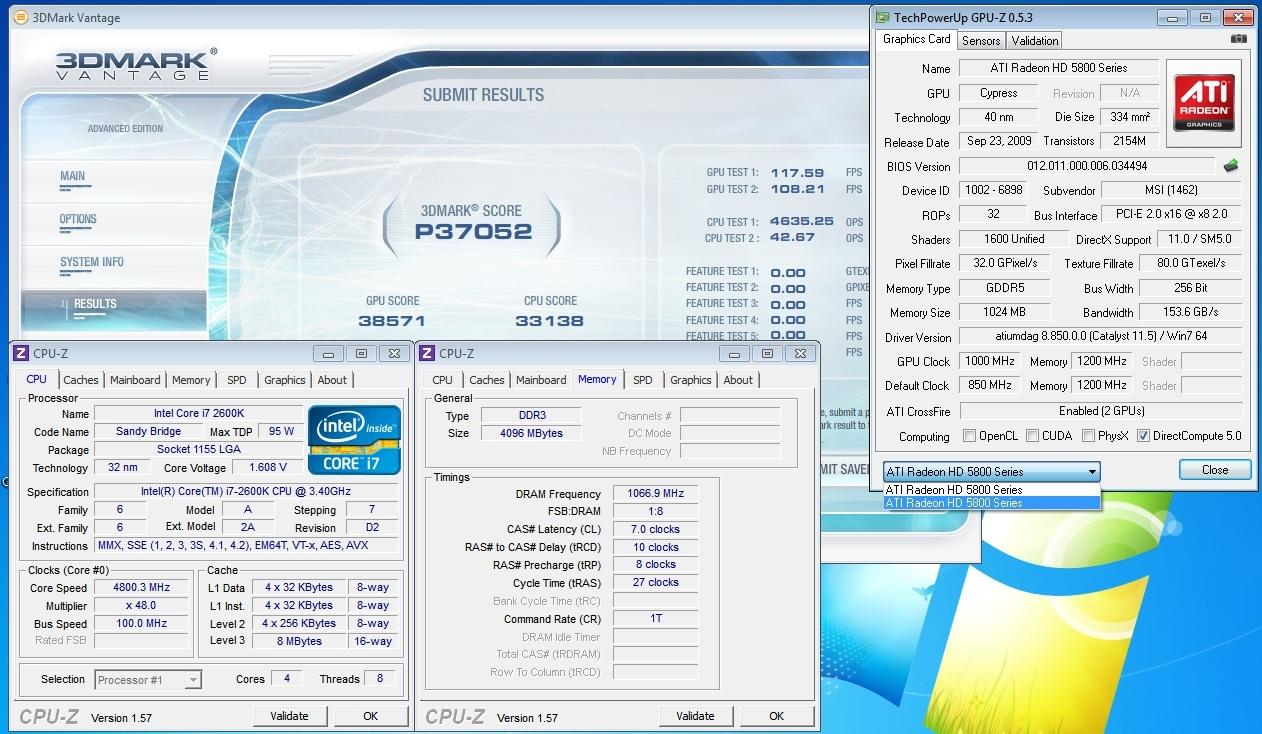This screenshot has height=734, width=1262.
Task: Click the right CPU-Z window title icon
Action: click(427, 353)
